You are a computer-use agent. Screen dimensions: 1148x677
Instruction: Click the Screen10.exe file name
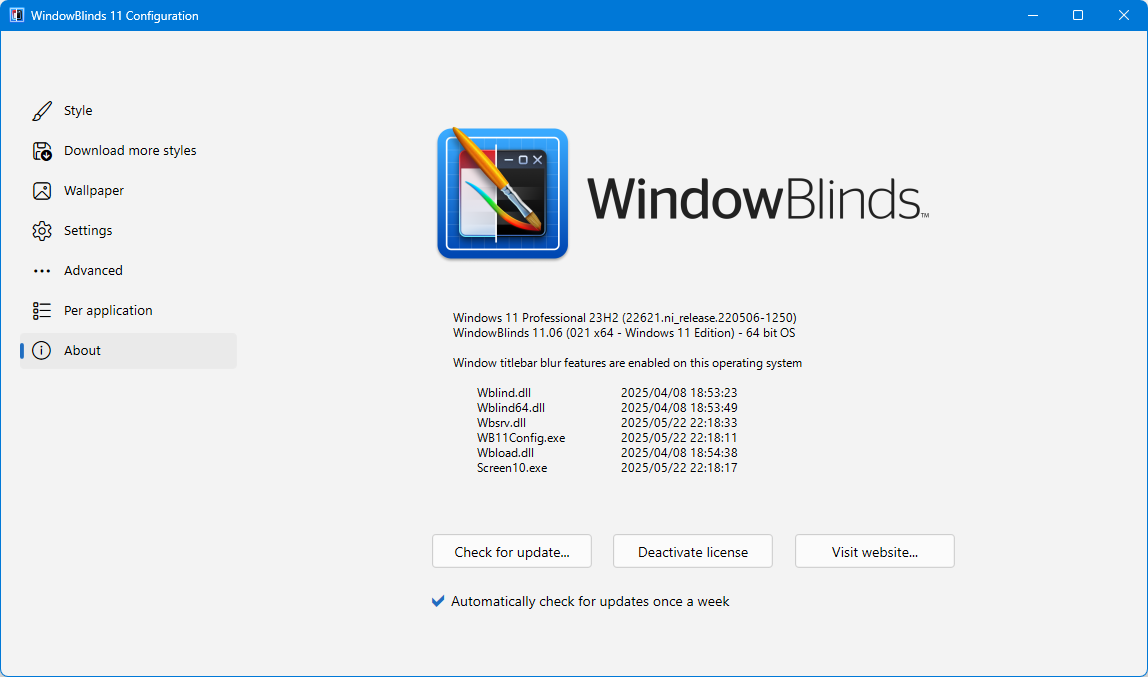coord(512,468)
